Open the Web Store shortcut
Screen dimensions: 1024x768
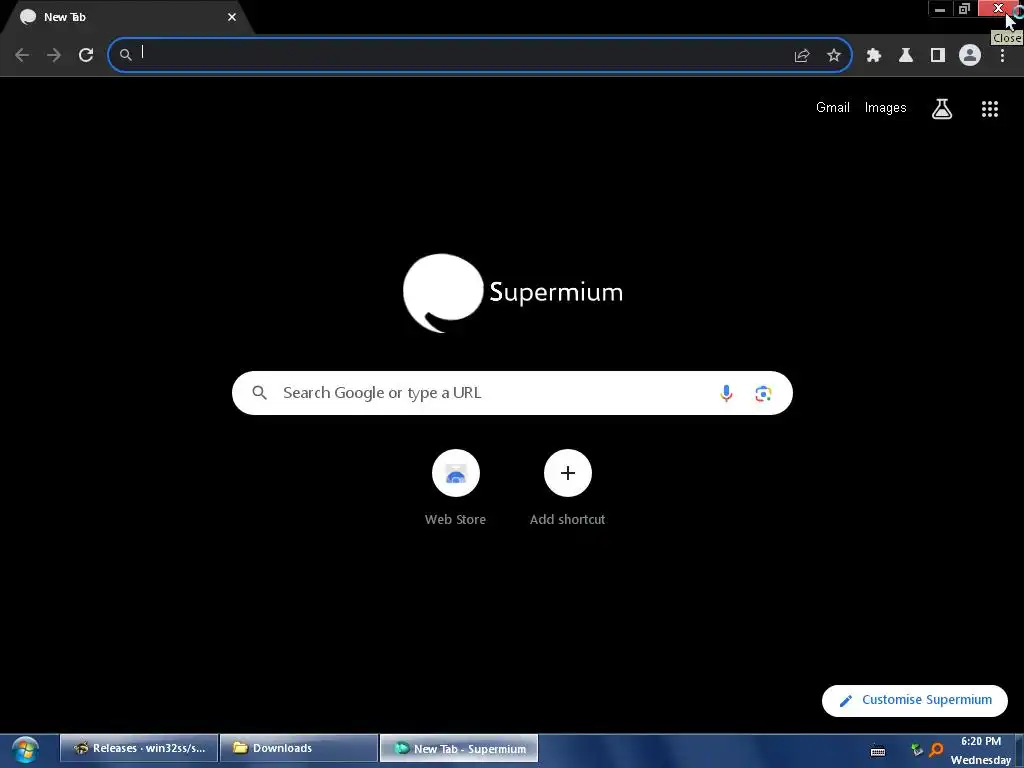click(456, 487)
